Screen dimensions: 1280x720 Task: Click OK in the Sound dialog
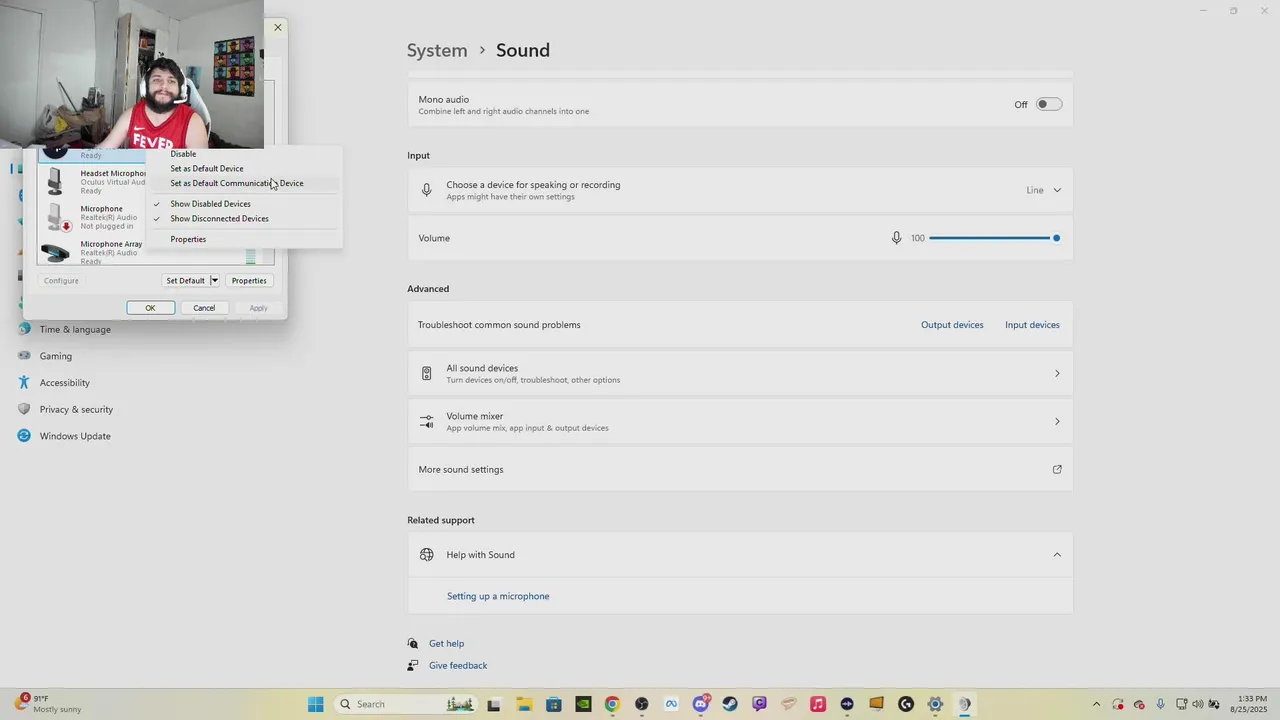click(x=150, y=308)
